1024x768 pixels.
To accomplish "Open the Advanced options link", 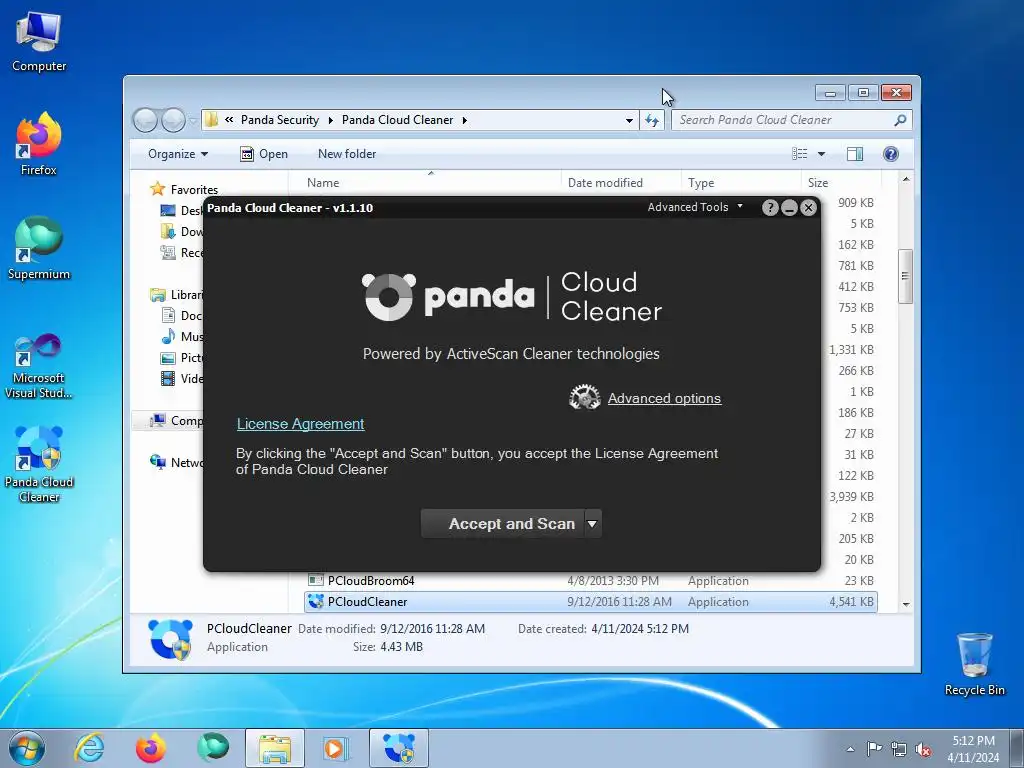I will tap(664, 398).
